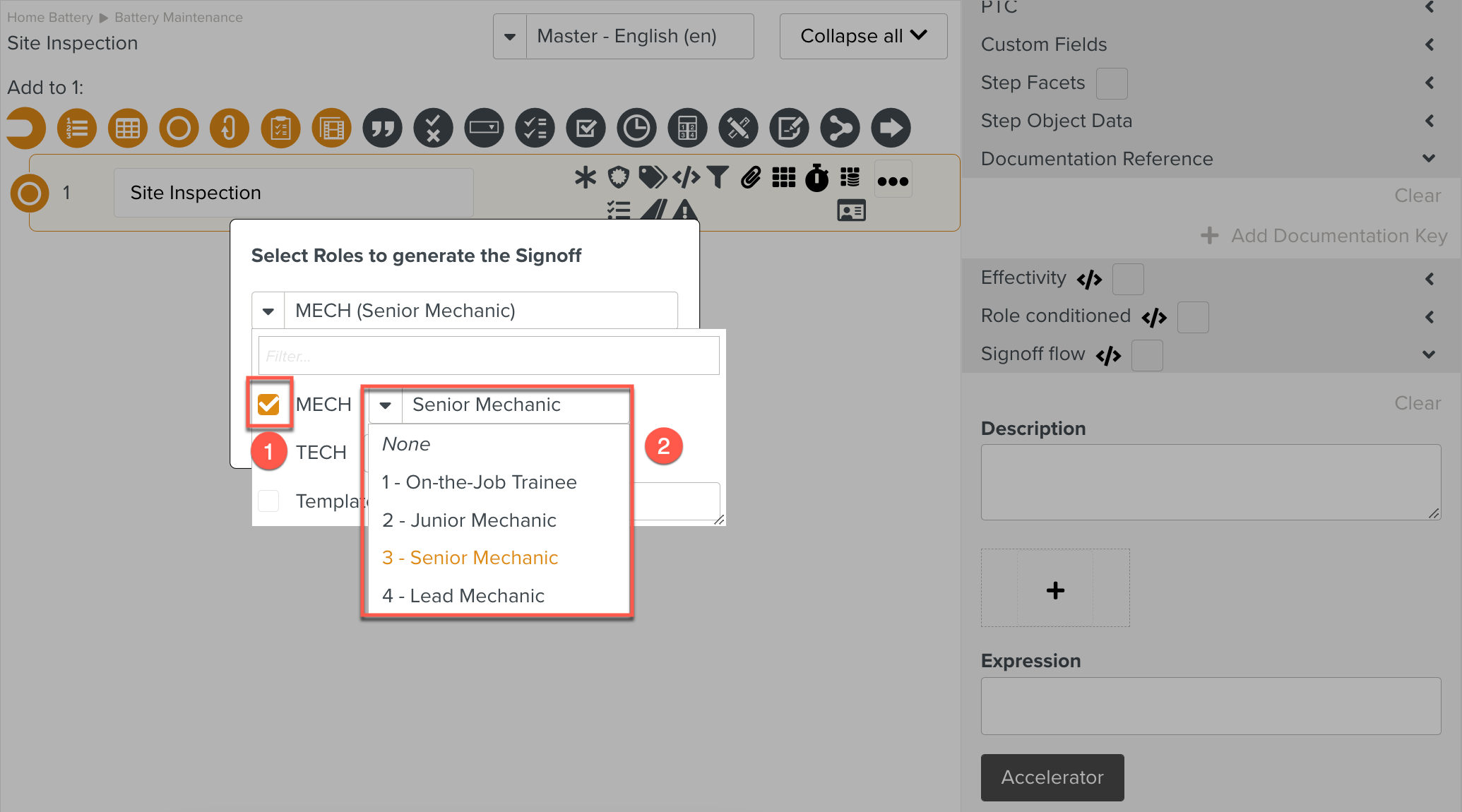
Task: Select 4 - Lead Mechanic option
Action: pos(463,596)
